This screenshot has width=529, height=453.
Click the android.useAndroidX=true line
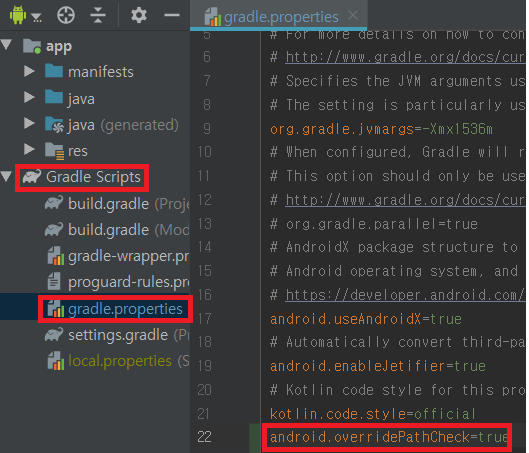[x=366, y=319]
